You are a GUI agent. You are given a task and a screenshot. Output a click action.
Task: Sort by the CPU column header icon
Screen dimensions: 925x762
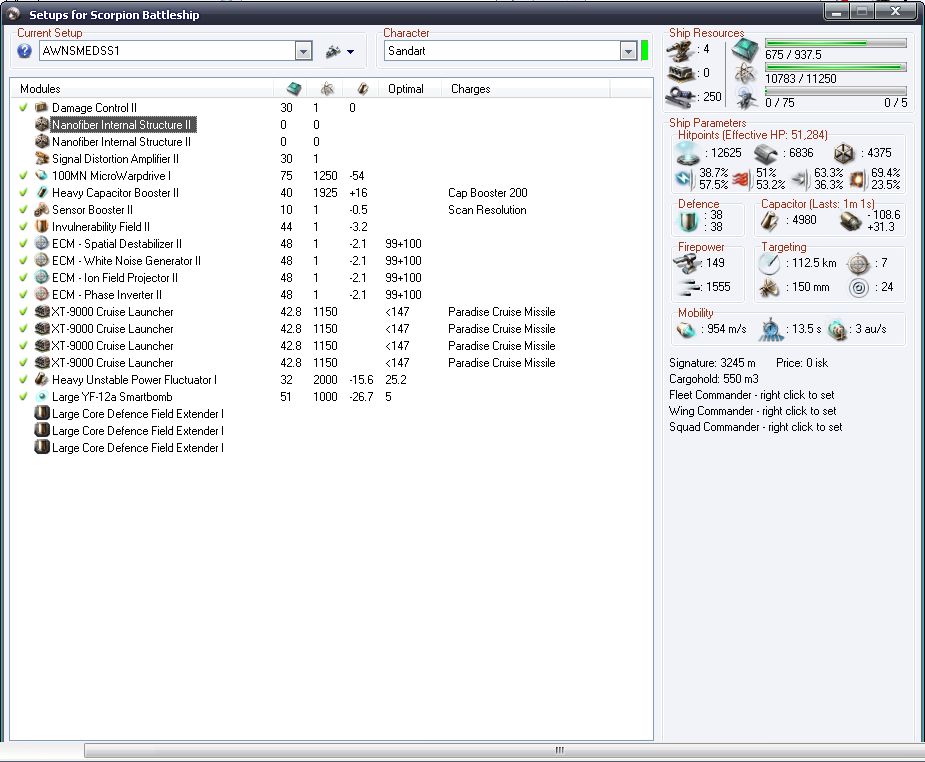point(294,89)
